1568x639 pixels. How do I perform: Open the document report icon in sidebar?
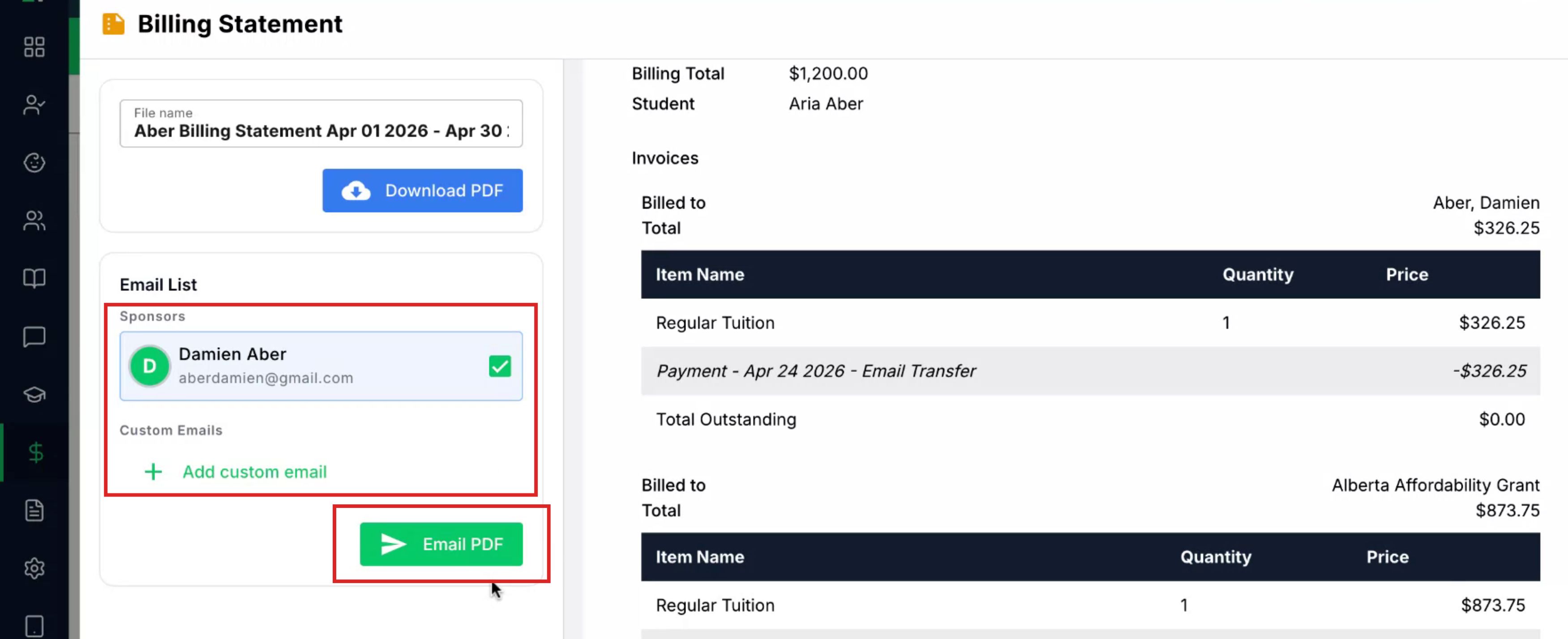pyautogui.click(x=34, y=510)
